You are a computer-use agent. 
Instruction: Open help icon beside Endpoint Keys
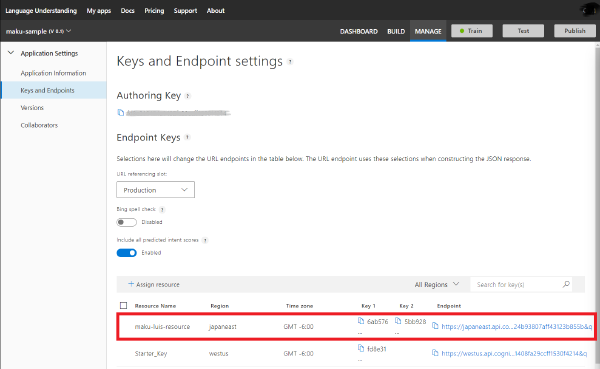click(187, 137)
